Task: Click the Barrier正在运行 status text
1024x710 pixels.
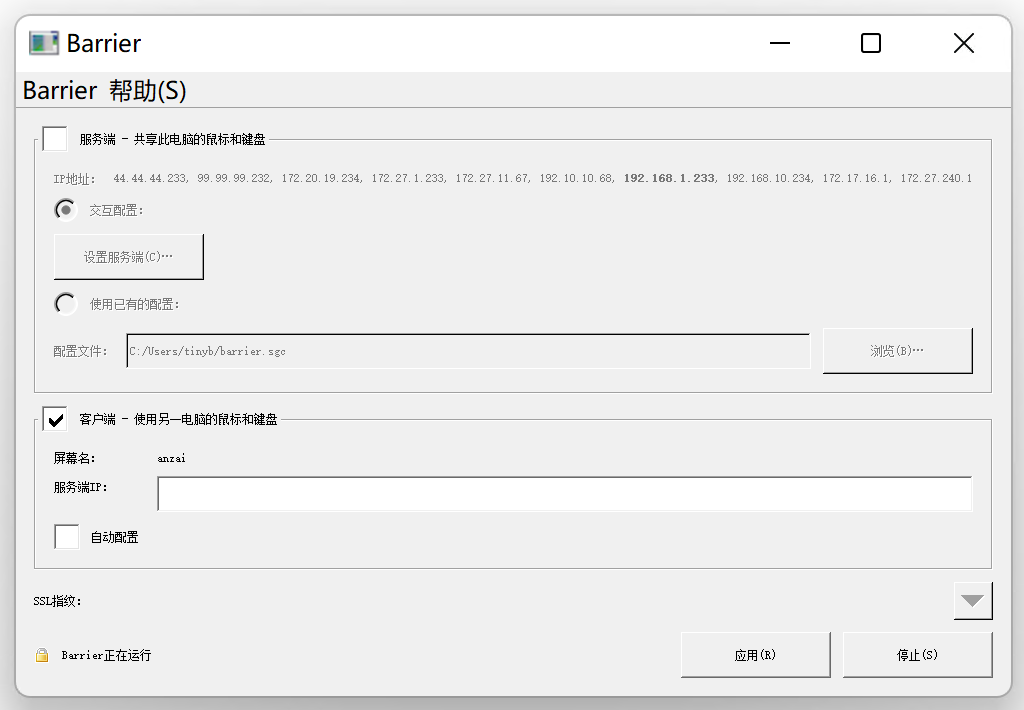Action: pyautogui.click(x=106, y=655)
